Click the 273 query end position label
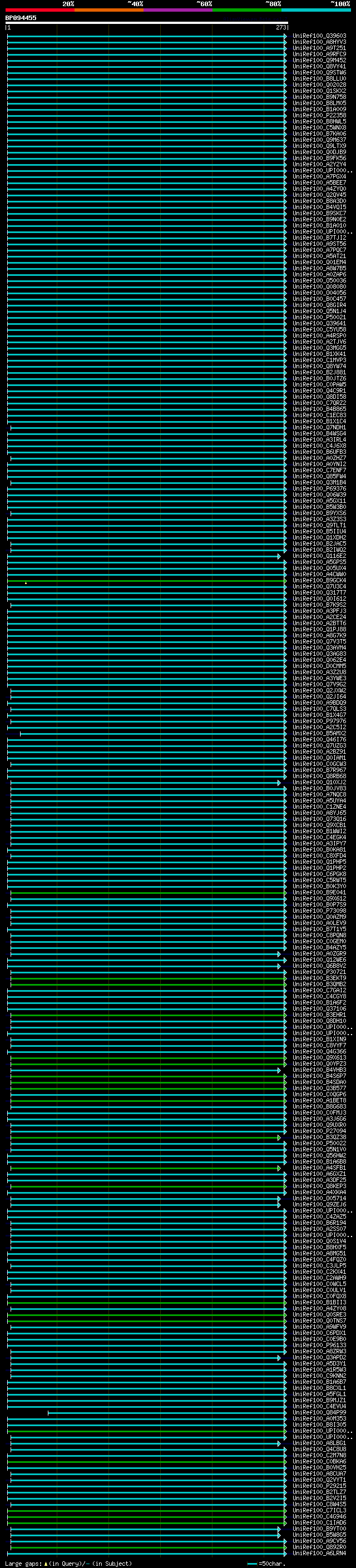This screenshot has height=1568, width=356. click(x=281, y=27)
